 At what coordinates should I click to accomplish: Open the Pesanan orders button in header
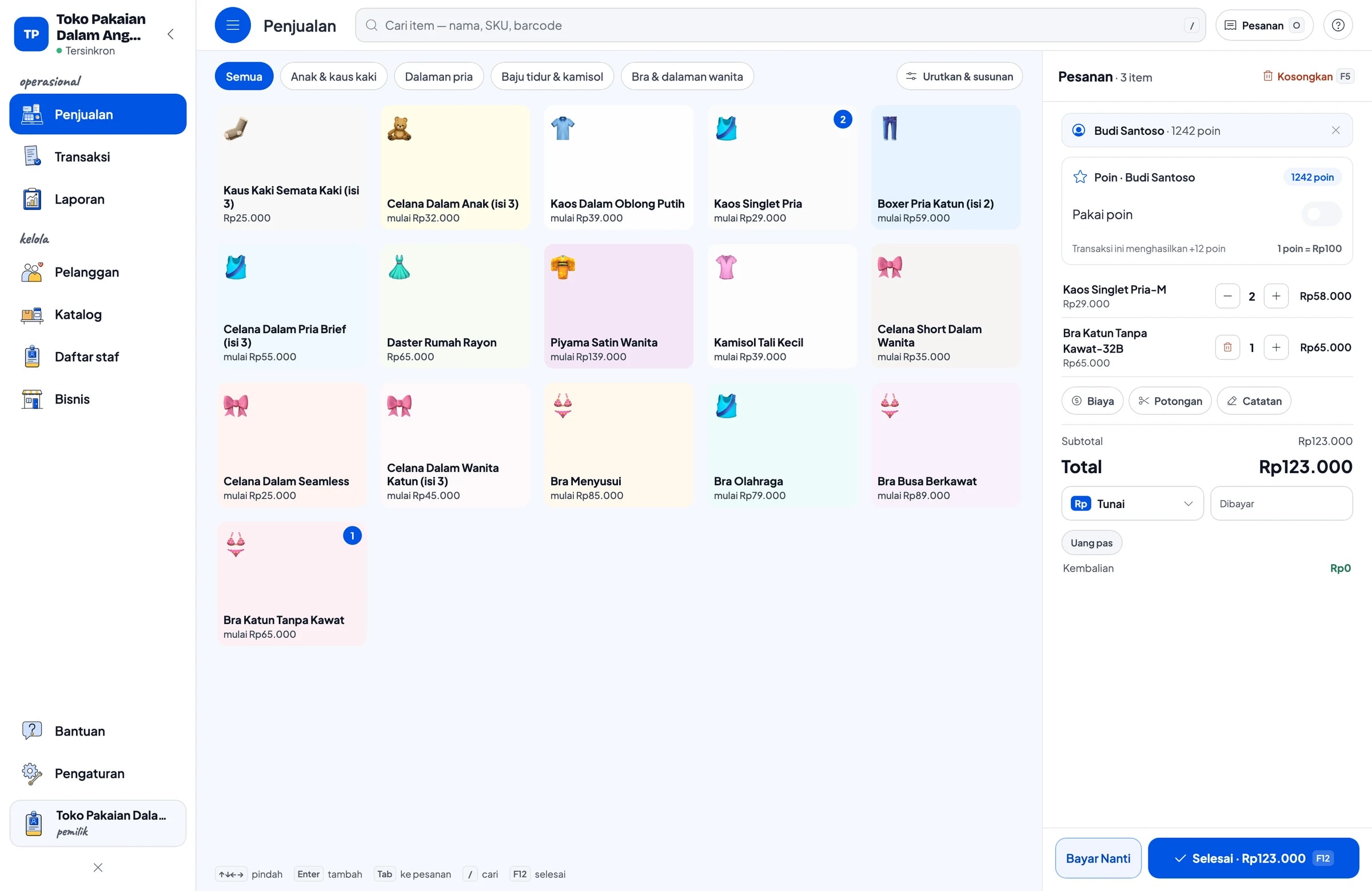point(1263,25)
